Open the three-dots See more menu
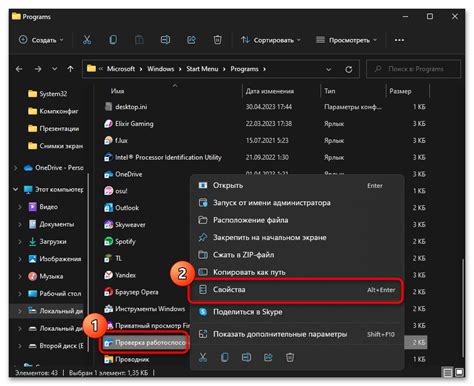 pos(399,40)
